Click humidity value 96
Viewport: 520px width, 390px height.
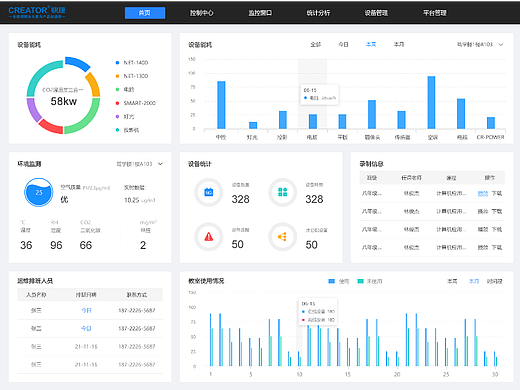point(56,245)
